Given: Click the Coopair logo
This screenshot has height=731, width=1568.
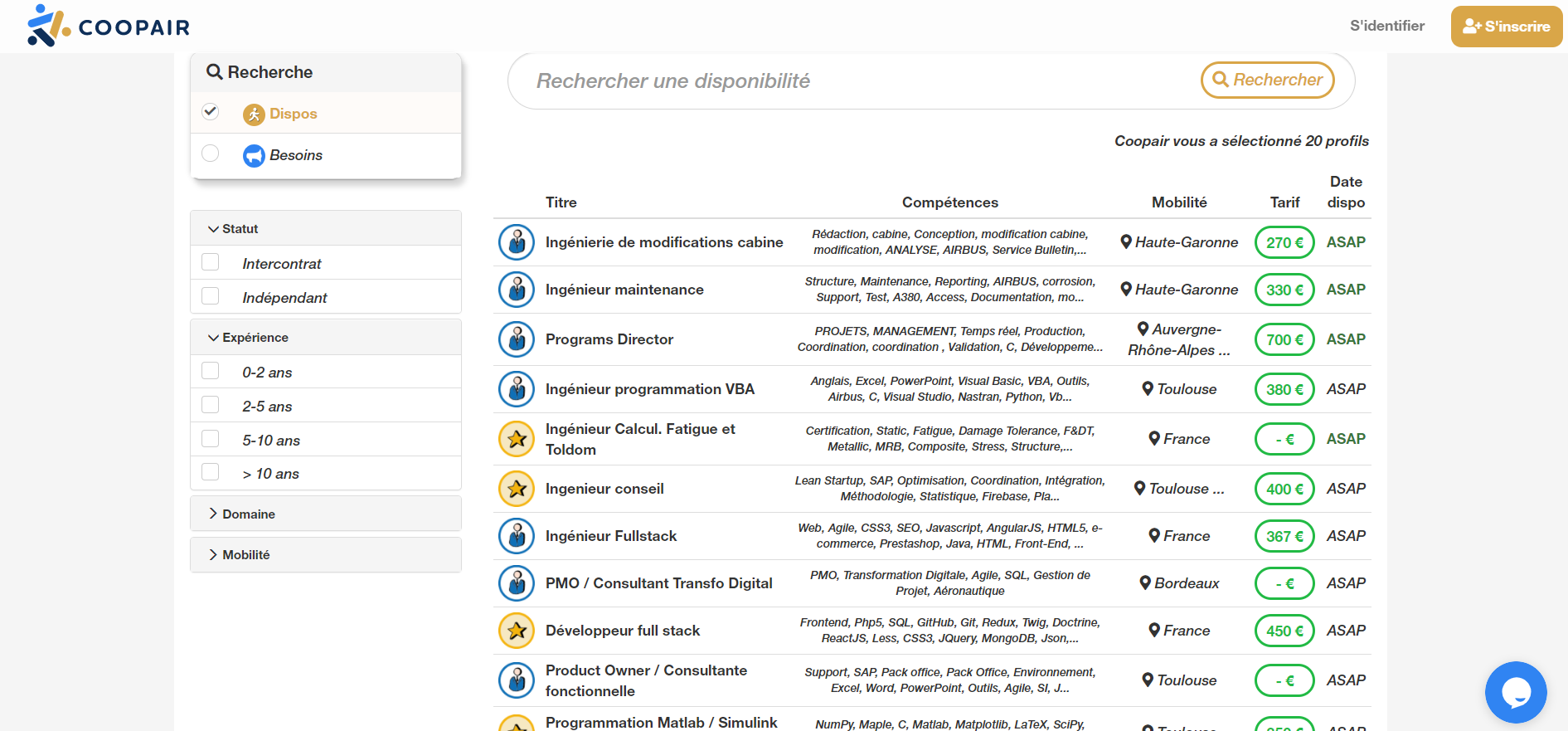Looking at the screenshot, I should (x=108, y=26).
